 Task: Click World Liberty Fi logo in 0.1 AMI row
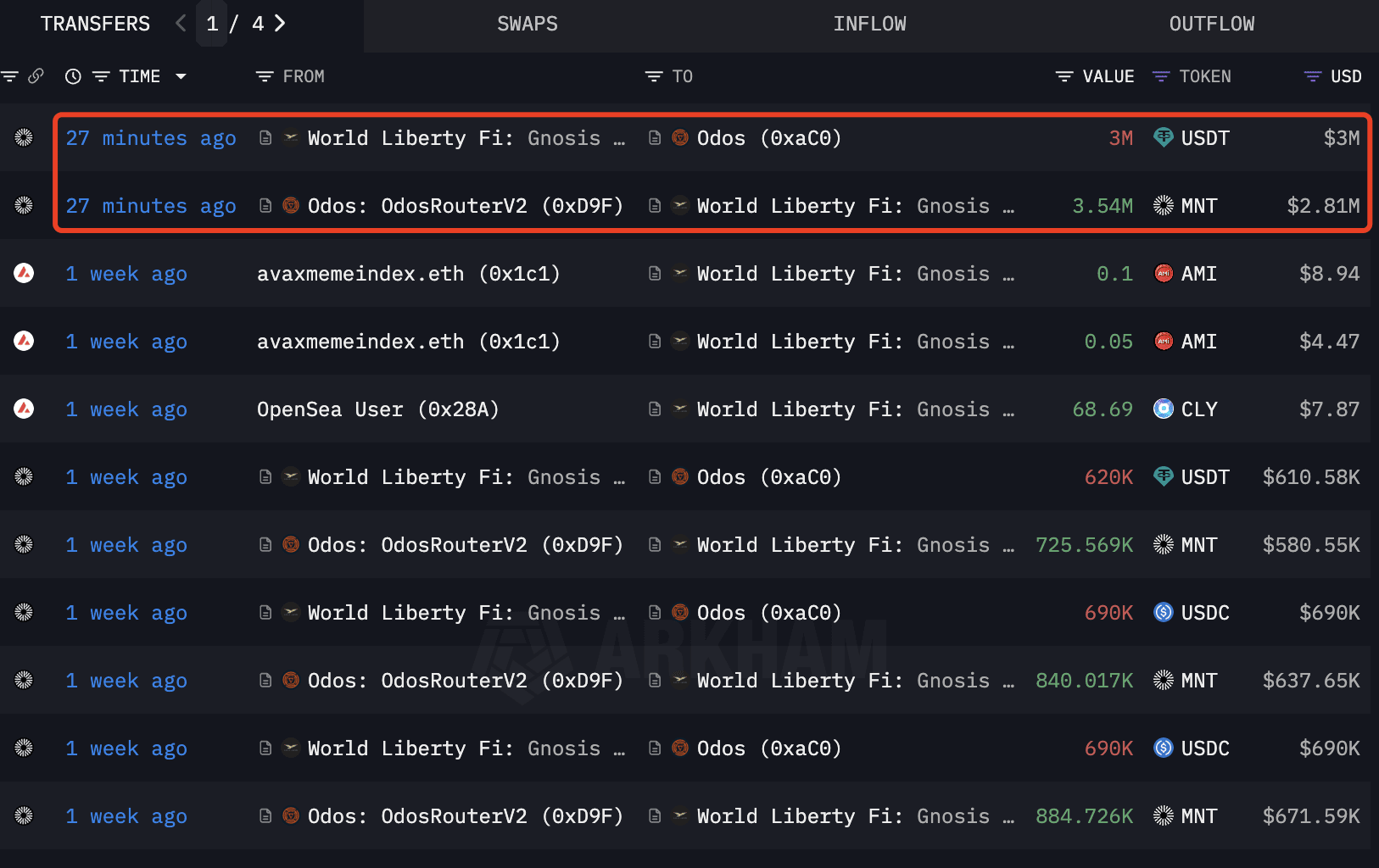pyautogui.click(x=680, y=273)
